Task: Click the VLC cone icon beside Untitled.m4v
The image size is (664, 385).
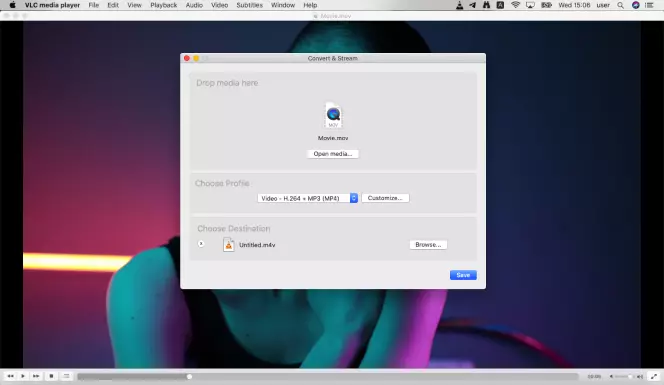Action: 229,245
